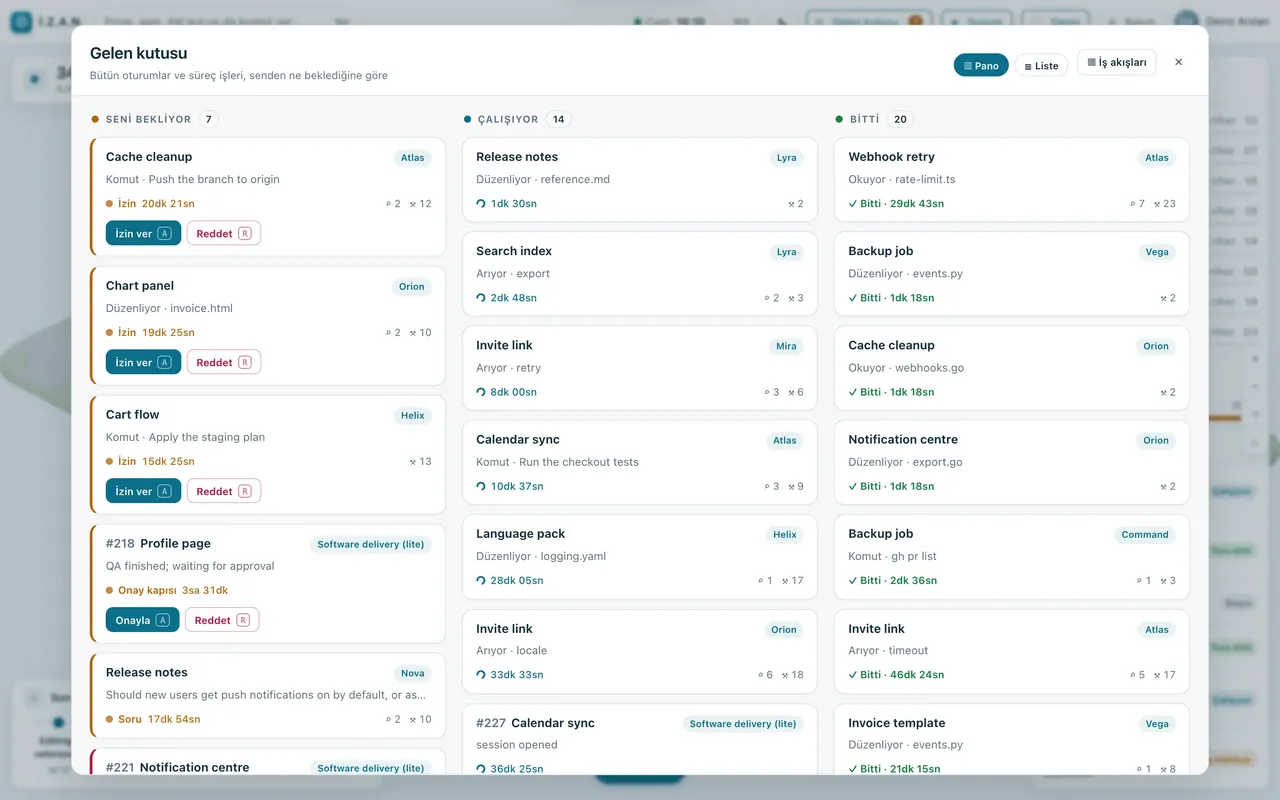Click the Lyra tag on Search index

click(x=787, y=252)
